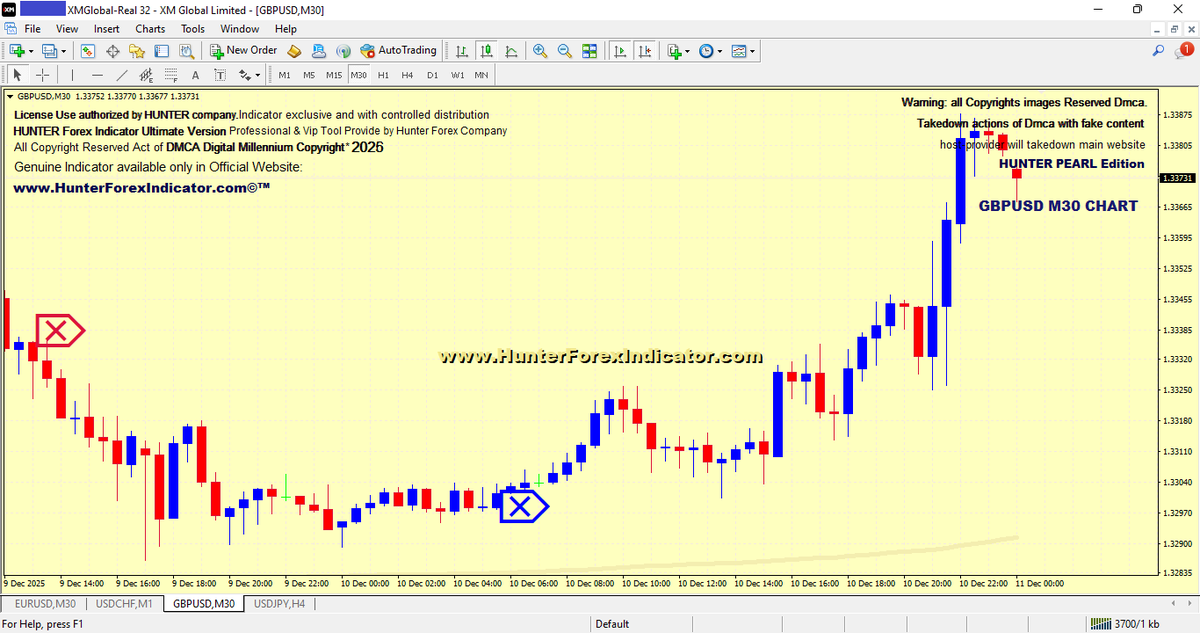Viewport: 1200px width, 633px height.
Task: Expand the Profiles dropdown arrow
Action: click(64, 50)
